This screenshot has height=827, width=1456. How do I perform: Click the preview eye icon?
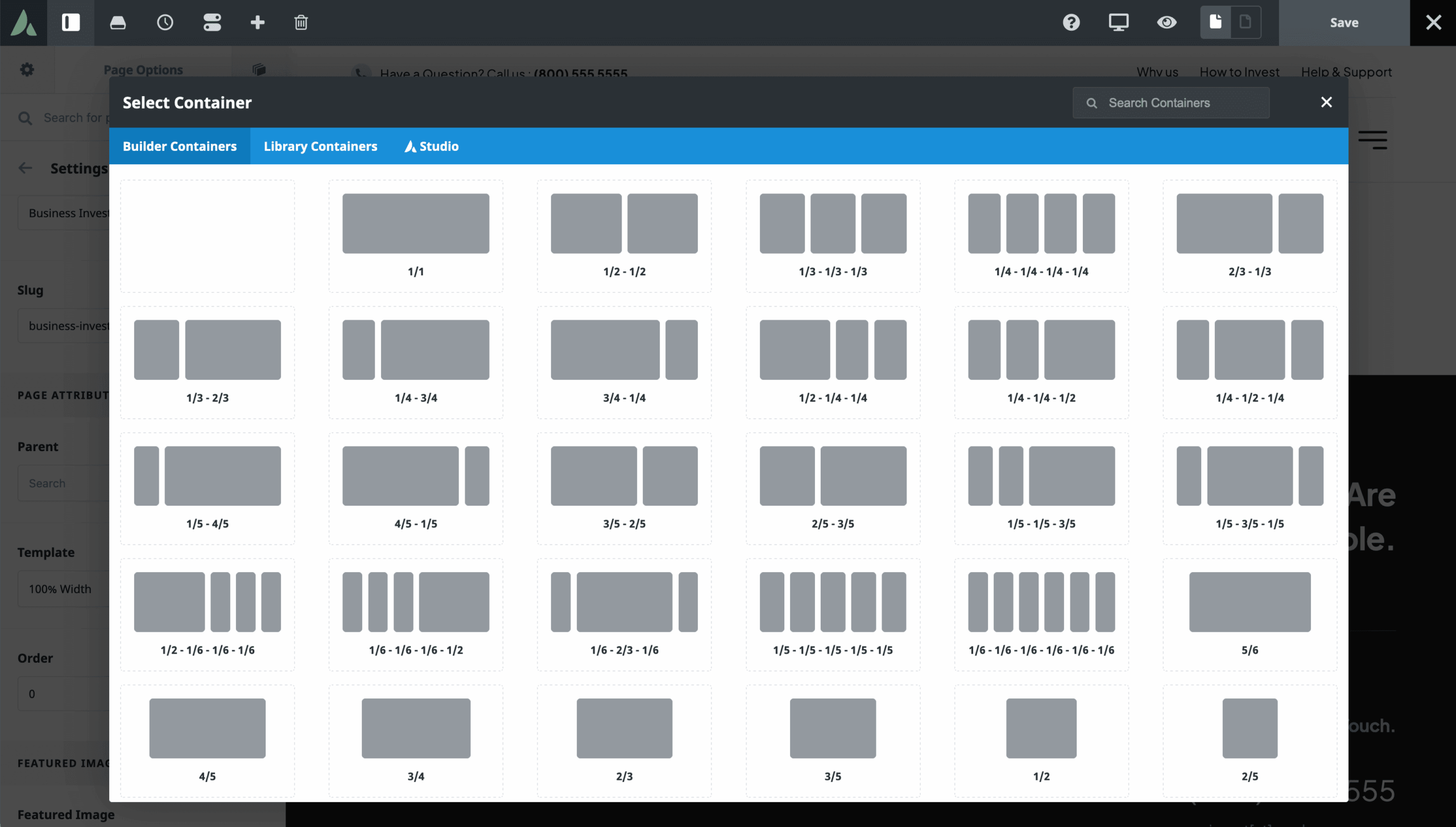click(x=1167, y=23)
